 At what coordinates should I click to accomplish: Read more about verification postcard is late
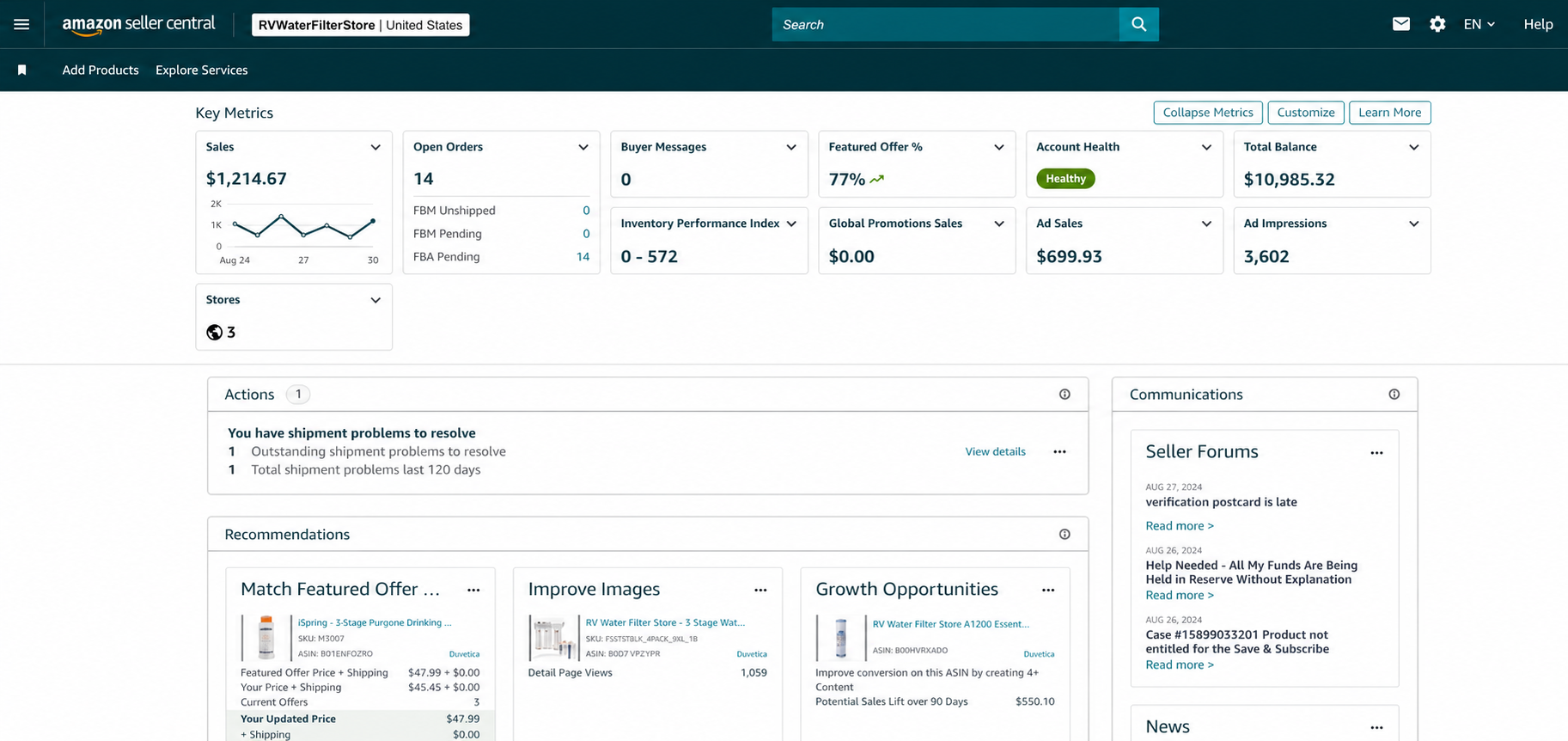tap(1180, 525)
